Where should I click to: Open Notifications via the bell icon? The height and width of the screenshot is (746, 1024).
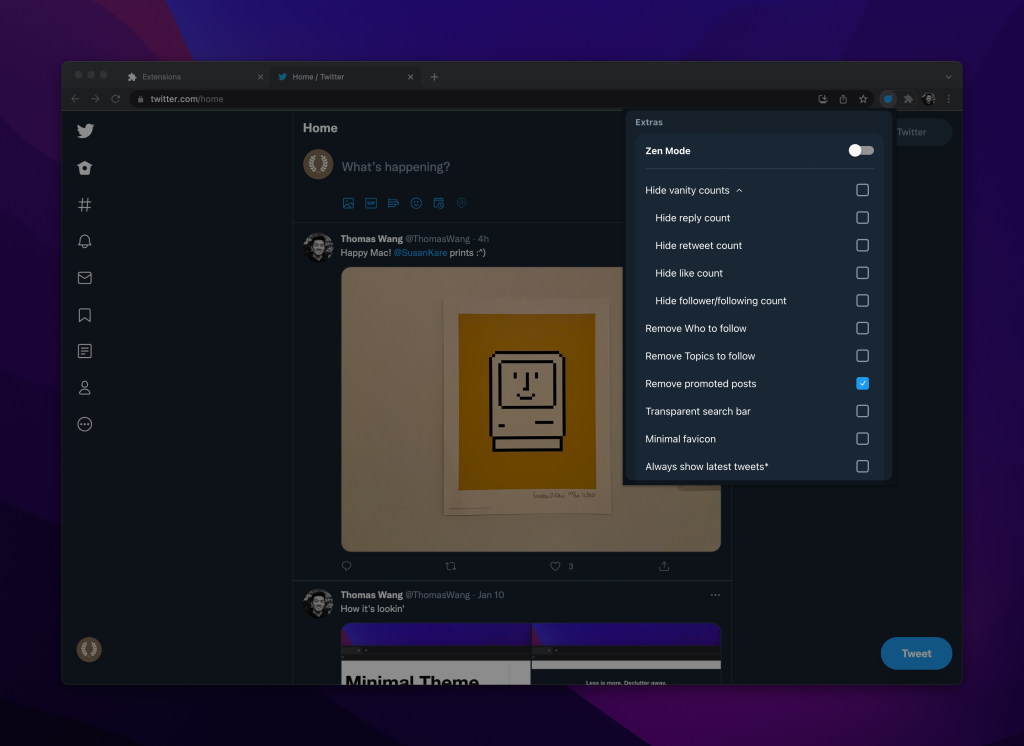(85, 241)
